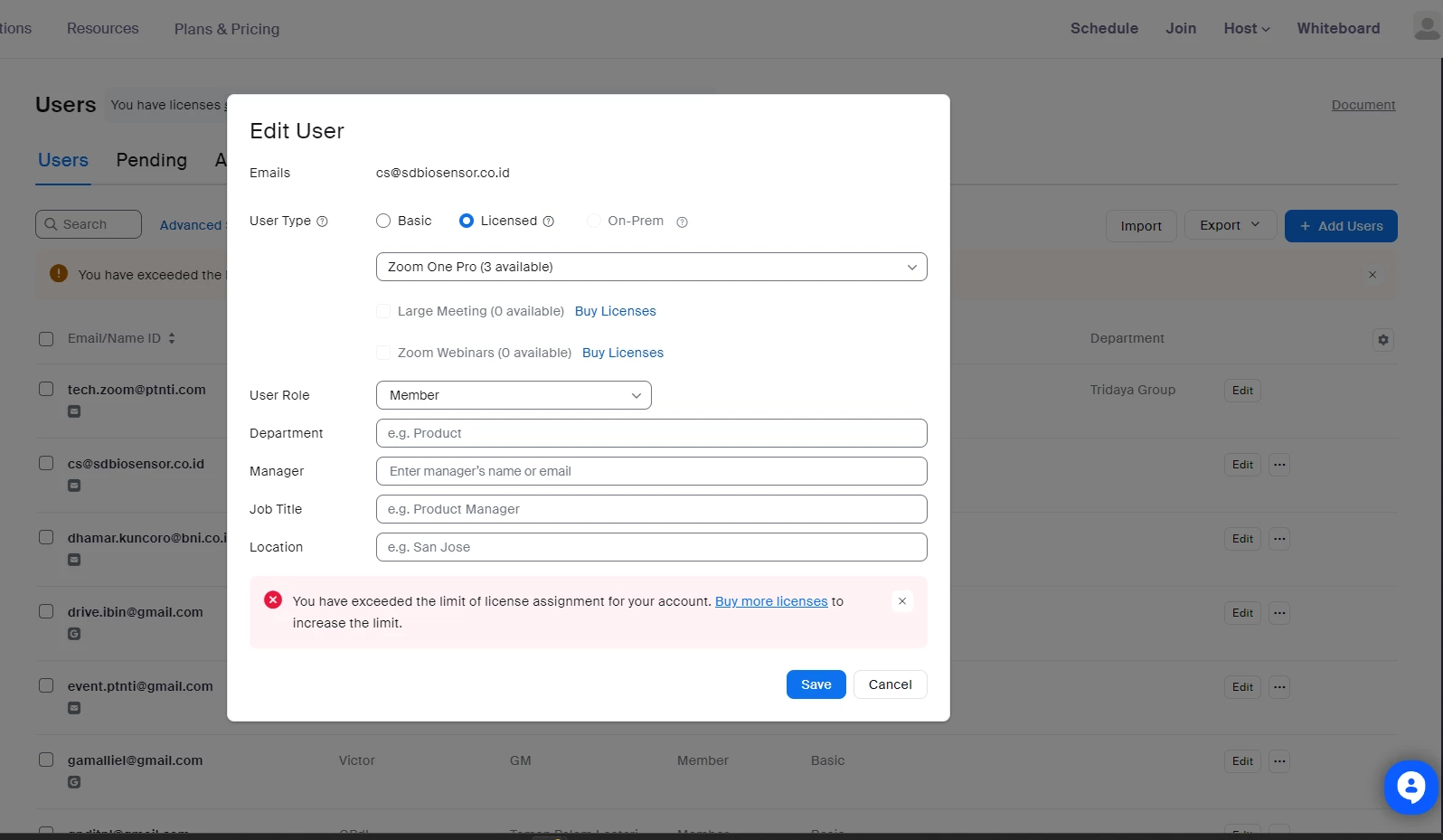The width and height of the screenshot is (1443, 840).
Task: Click the Add Users button
Action: pyautogui.click(x=1341, y=226)
